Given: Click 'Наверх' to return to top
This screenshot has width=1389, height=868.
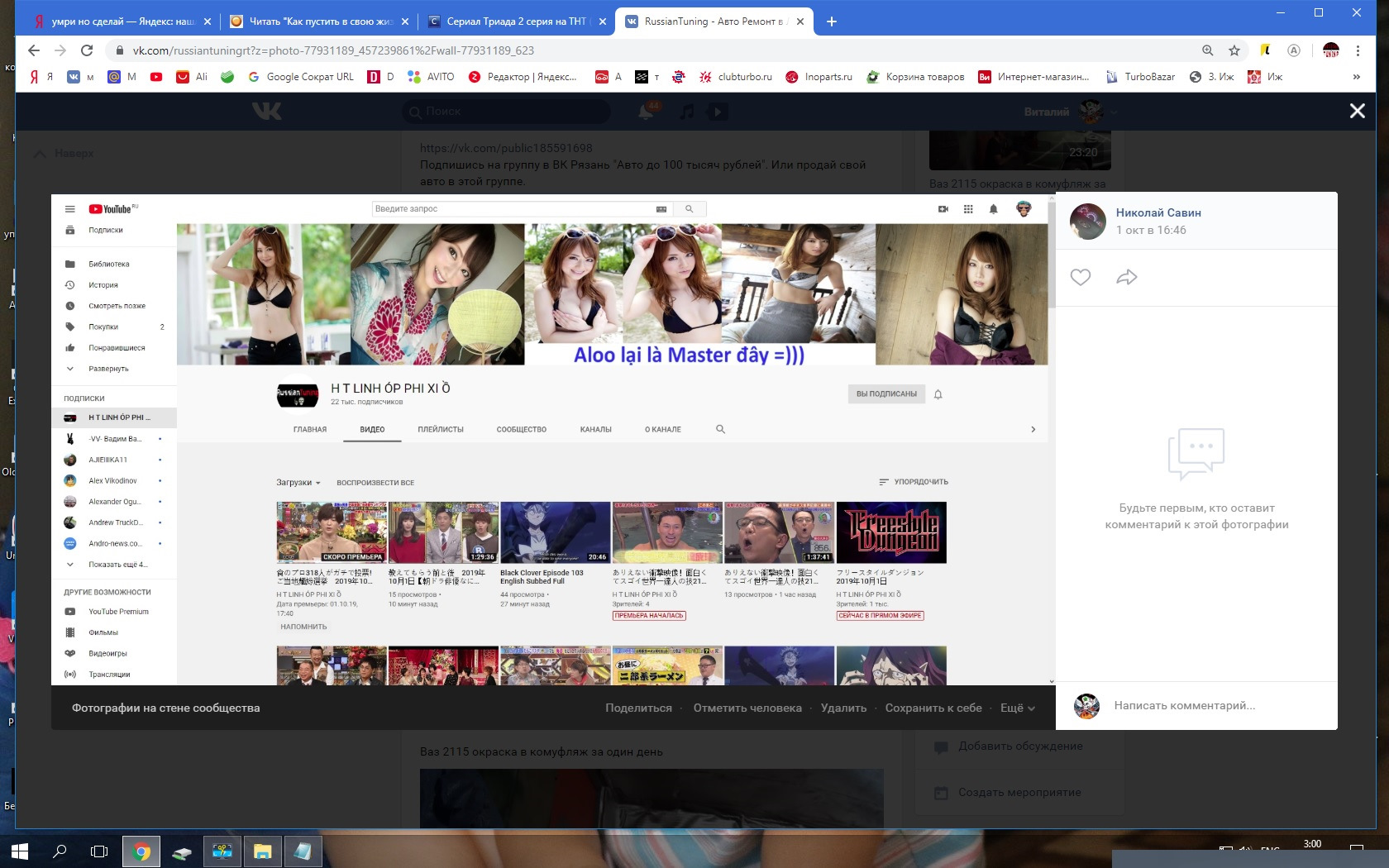Looking at the screenshot, I should pyautogui.click(x=64, y=154).
